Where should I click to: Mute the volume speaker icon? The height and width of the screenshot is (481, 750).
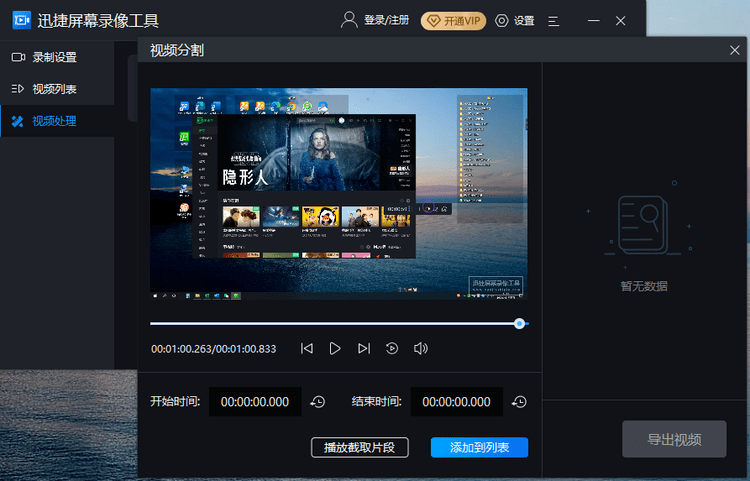coord(420,349)
